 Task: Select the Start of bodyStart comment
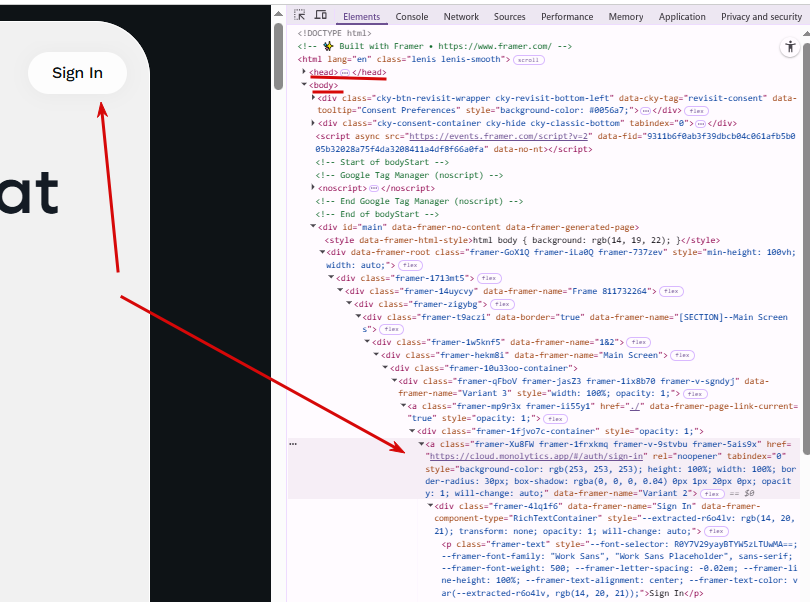tap(382, 162)
